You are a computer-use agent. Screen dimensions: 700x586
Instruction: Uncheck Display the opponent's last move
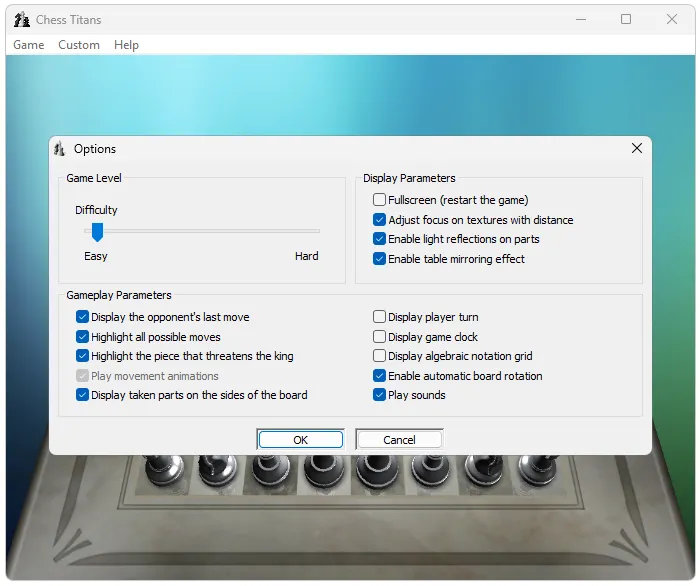pos(82,317)
